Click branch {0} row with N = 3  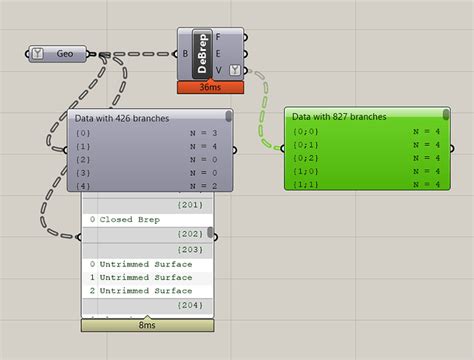pyautogui.click(x=147, y=133)
